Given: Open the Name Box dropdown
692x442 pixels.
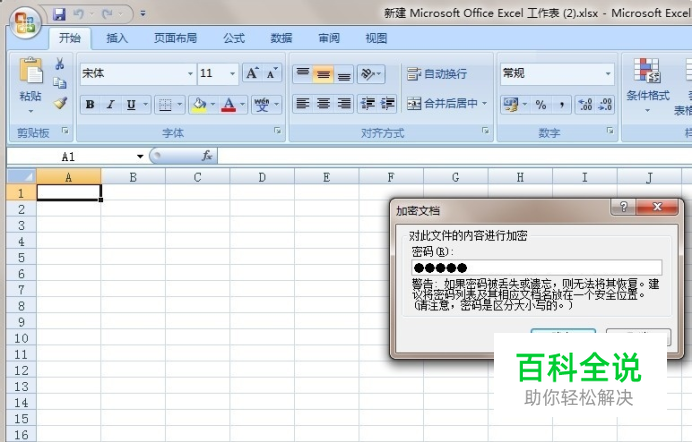Looking at the screenshot, I should (x=140, y=156).
